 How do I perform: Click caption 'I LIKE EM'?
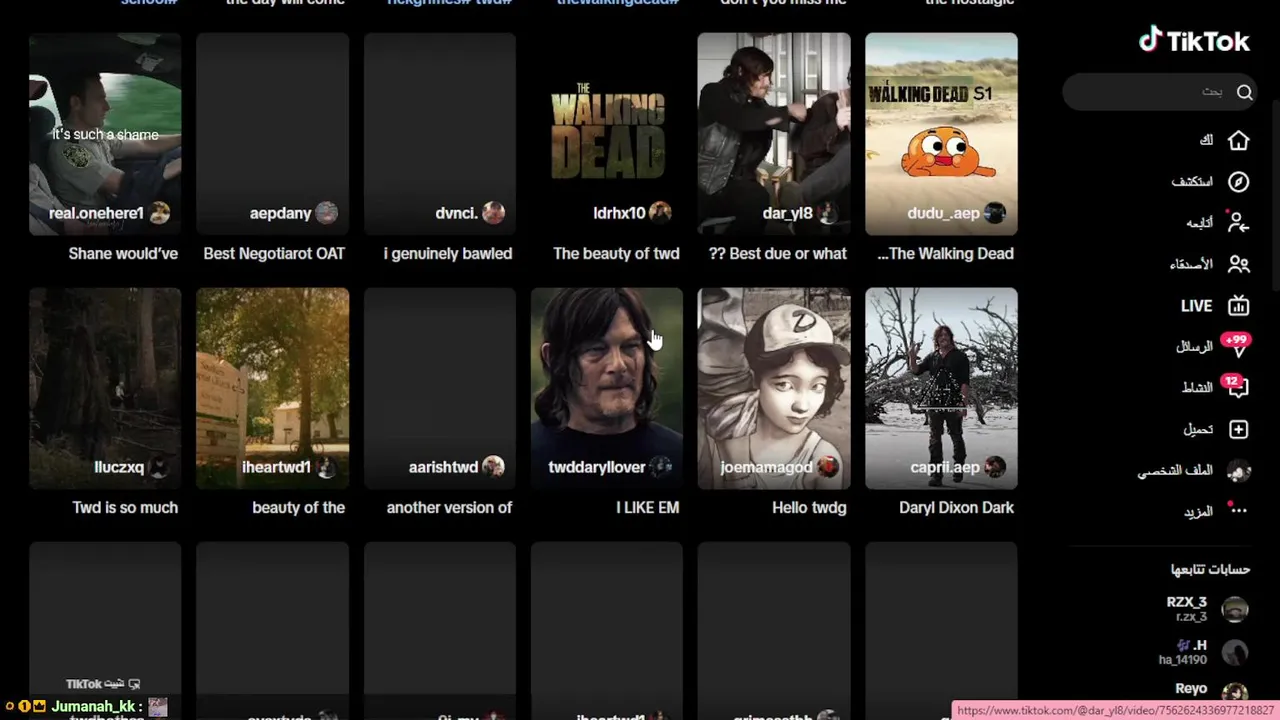click(x=648, y=508)
